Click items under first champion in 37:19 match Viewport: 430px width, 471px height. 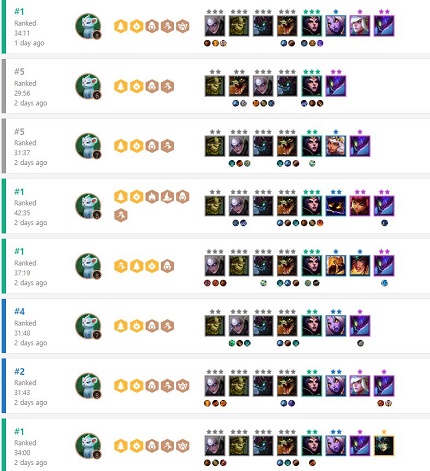pyautogui.click(x=215, y=283)
